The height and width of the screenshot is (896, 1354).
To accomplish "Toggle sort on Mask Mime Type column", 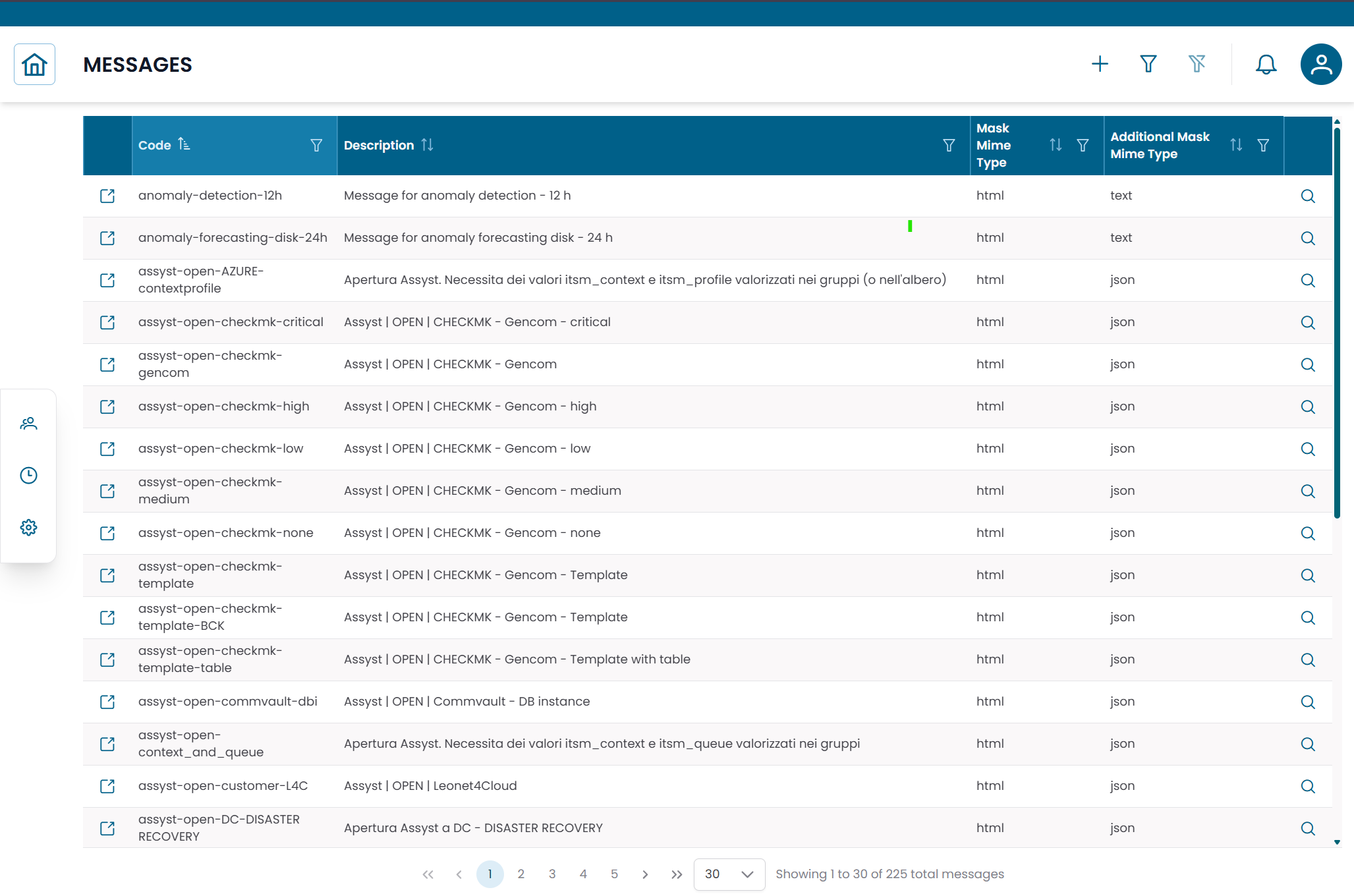I will click(1056, 145).
